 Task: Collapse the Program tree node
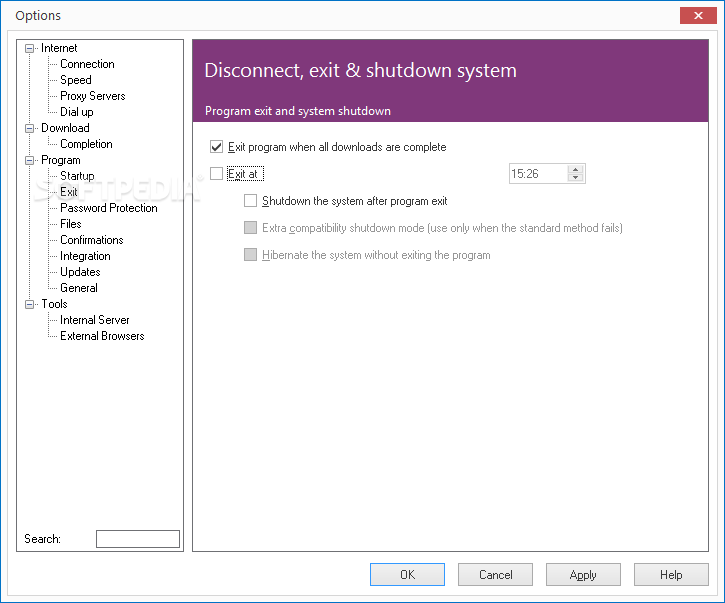click(30, 160)
